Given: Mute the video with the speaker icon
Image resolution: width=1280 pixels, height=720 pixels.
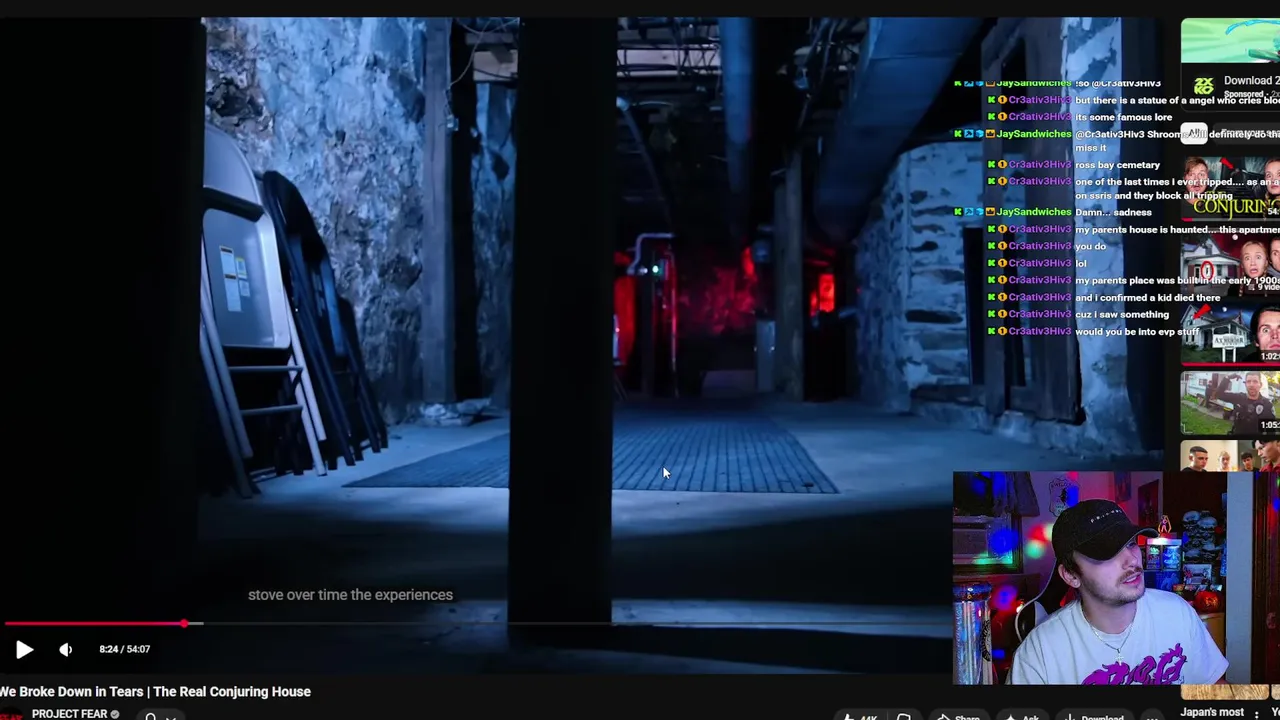Looking at the screenshot, I should [66, 650].
